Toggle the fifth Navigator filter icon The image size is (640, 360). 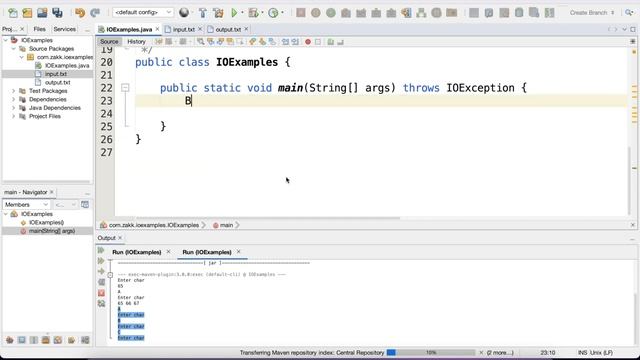(x=58, y=340)
